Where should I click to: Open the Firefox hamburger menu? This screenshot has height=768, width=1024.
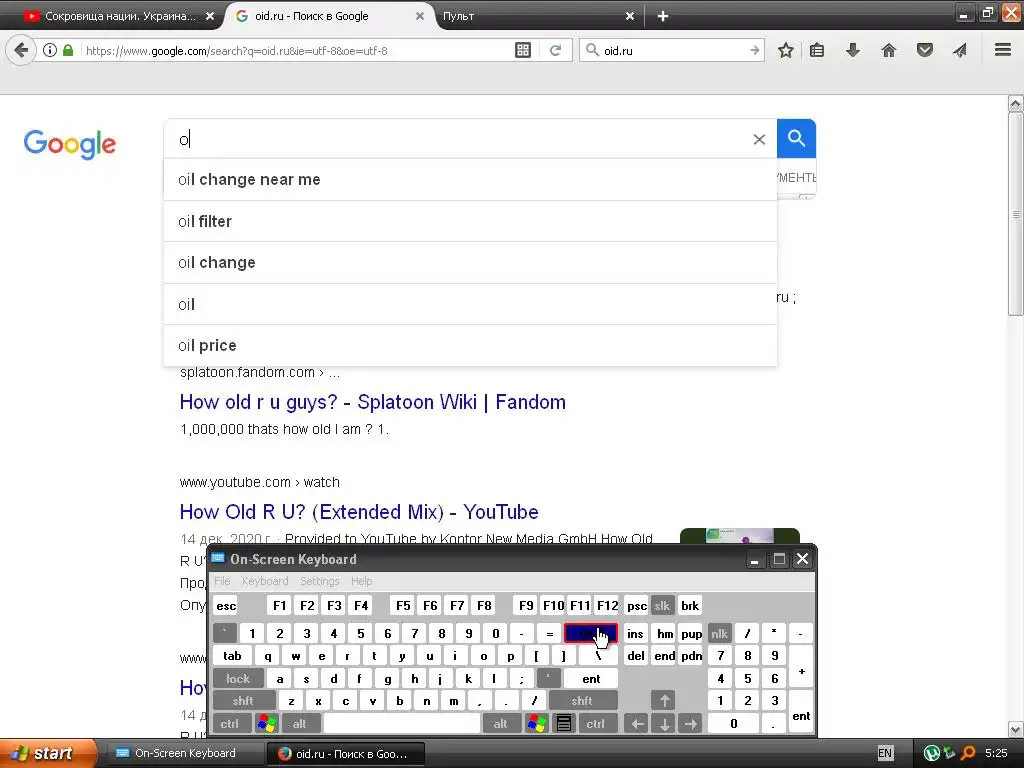click(1003, 50)
